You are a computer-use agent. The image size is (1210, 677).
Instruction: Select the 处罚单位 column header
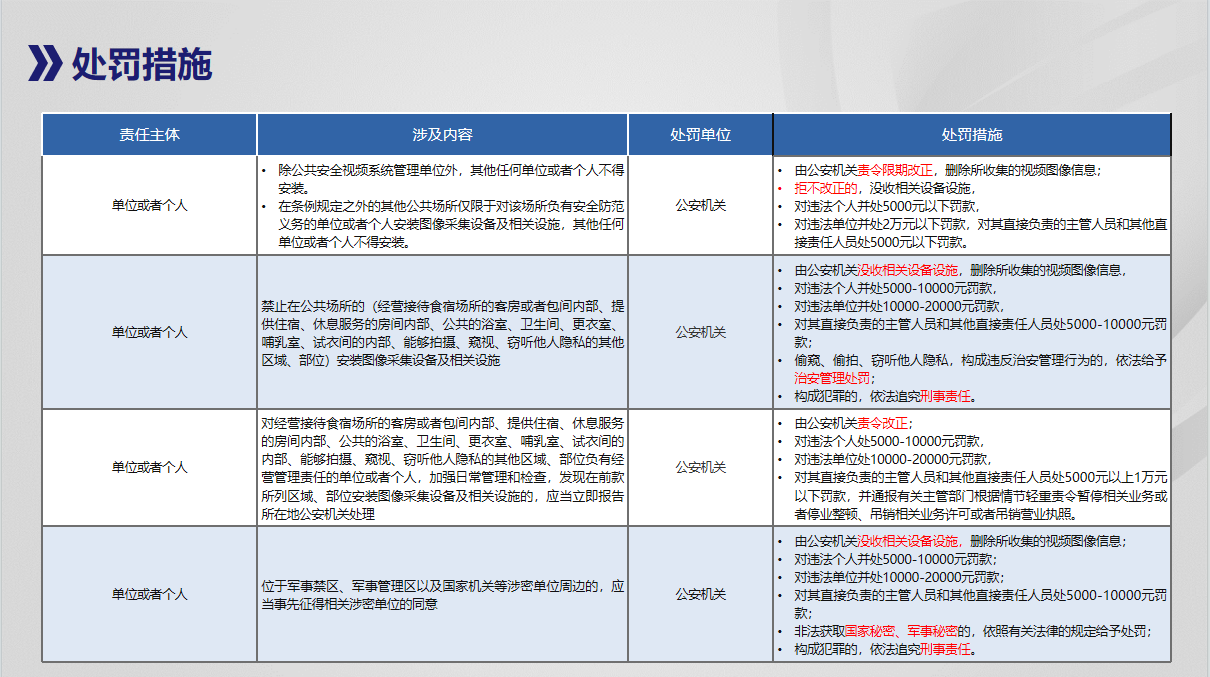pos(700,134)
